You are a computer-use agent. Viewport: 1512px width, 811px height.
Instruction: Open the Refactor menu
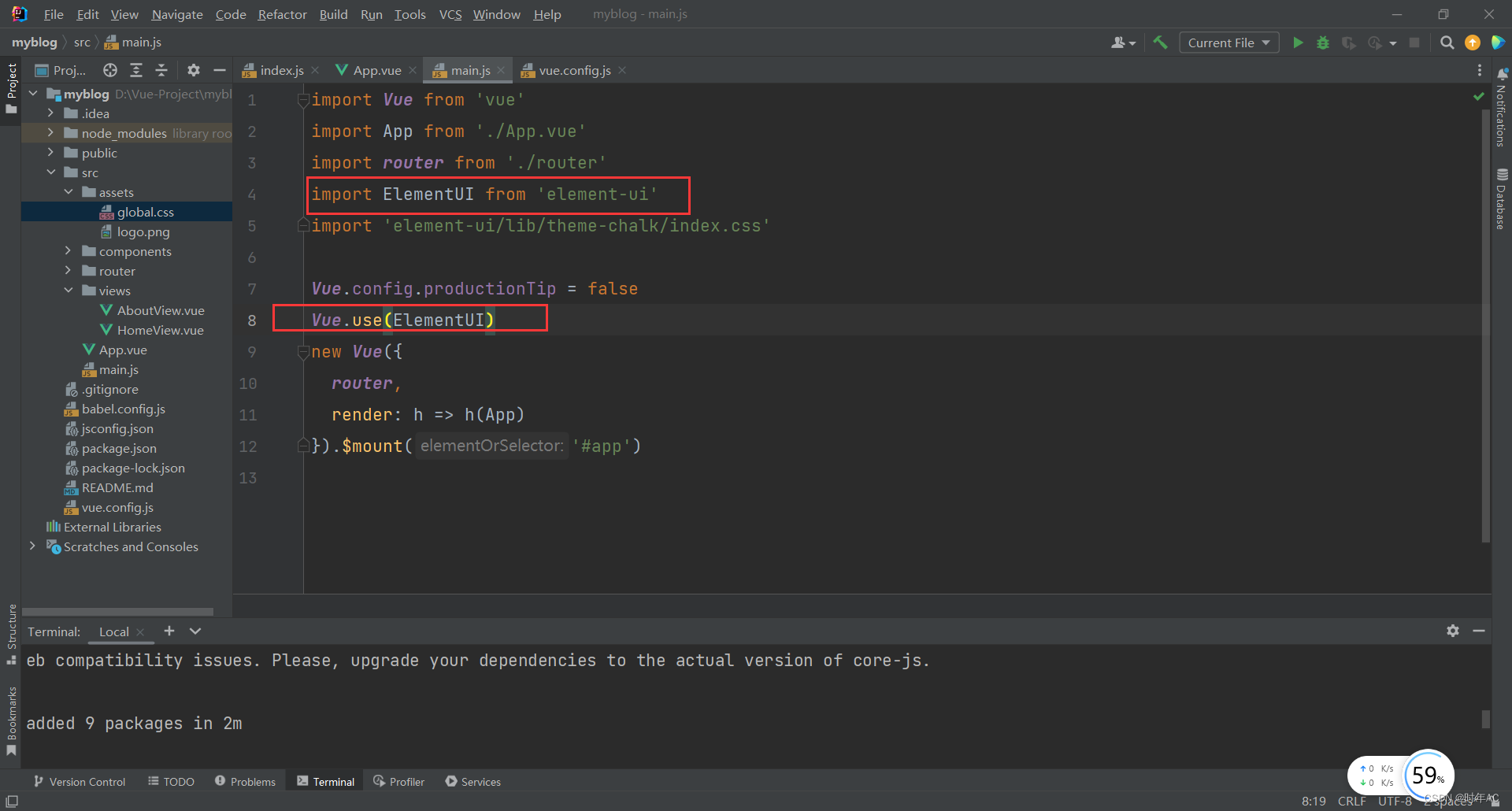click(x=282, y=14)
